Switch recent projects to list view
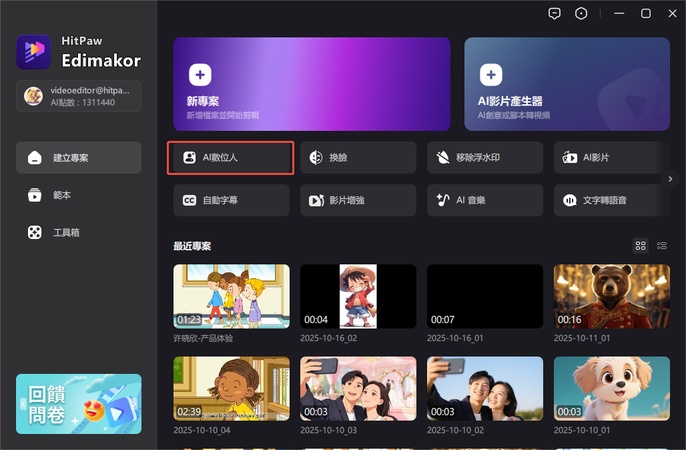The width and height of the screenshot is (686, 450). point(662,246)
